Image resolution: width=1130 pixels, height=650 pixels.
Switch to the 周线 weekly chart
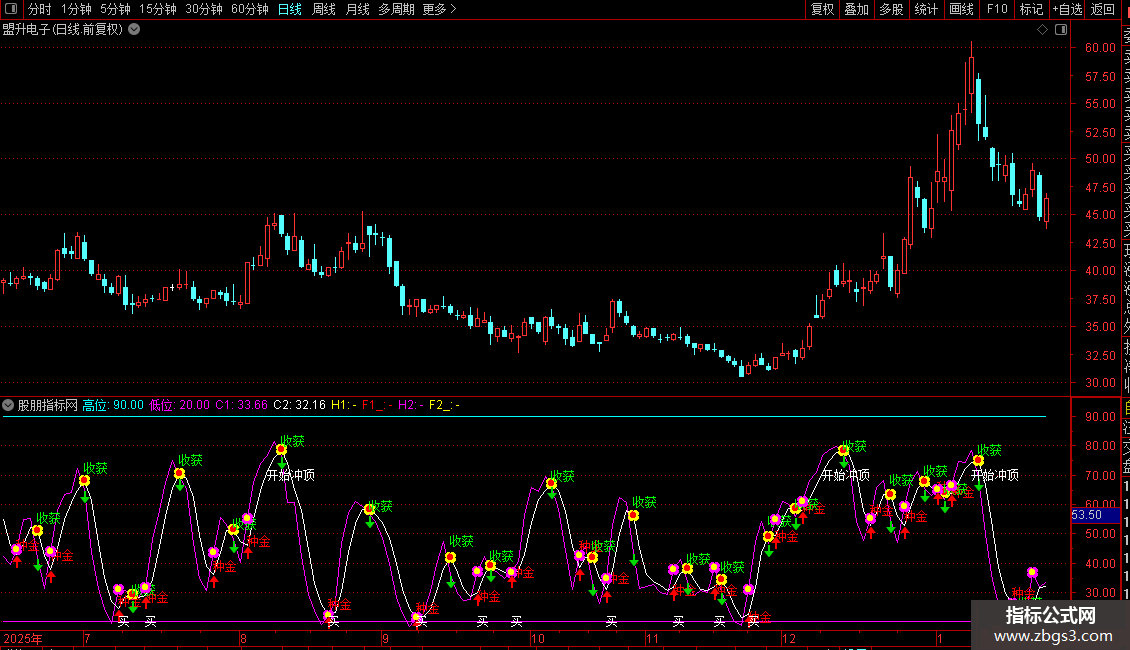[x=324, y=10]
